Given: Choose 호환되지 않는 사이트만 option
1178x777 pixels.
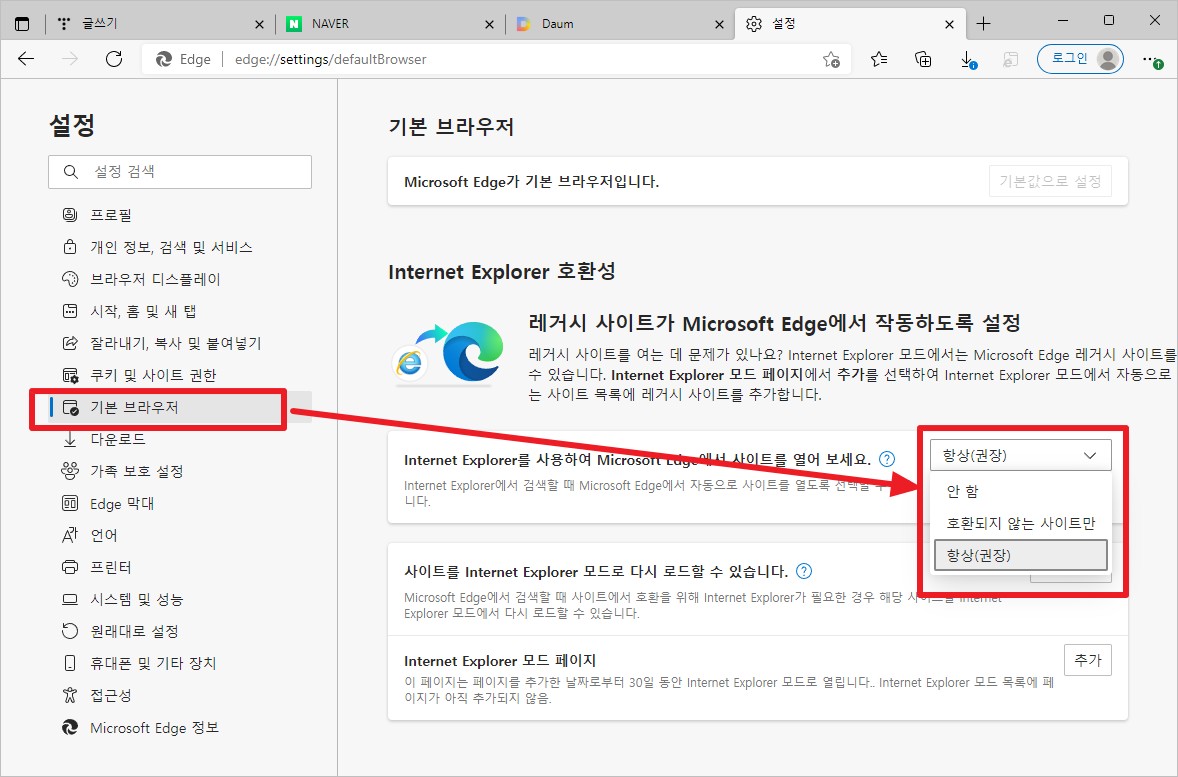Looking at the screenshot, I should (1020, 524).
